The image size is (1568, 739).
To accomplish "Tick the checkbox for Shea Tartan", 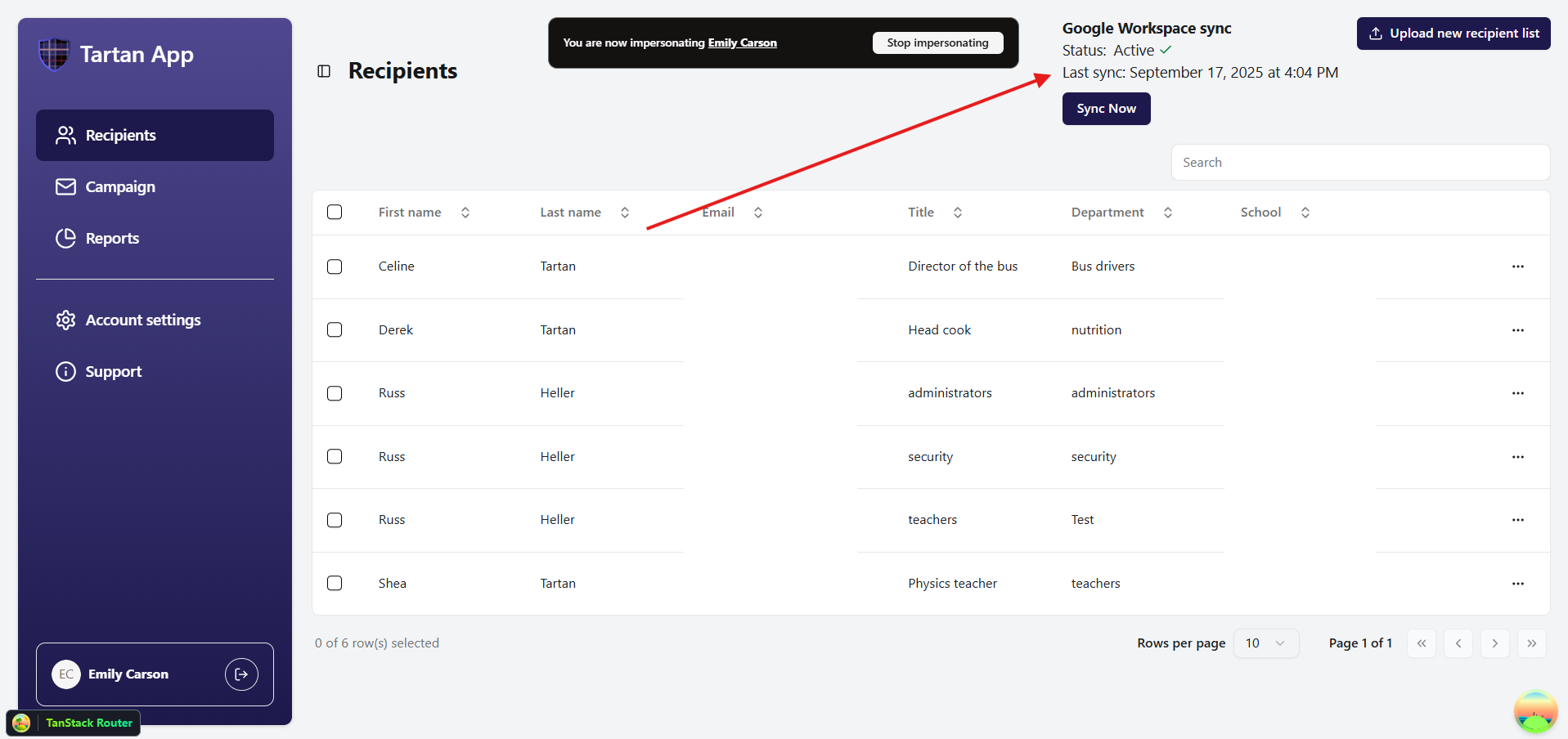I will click(x=335, y=584).
